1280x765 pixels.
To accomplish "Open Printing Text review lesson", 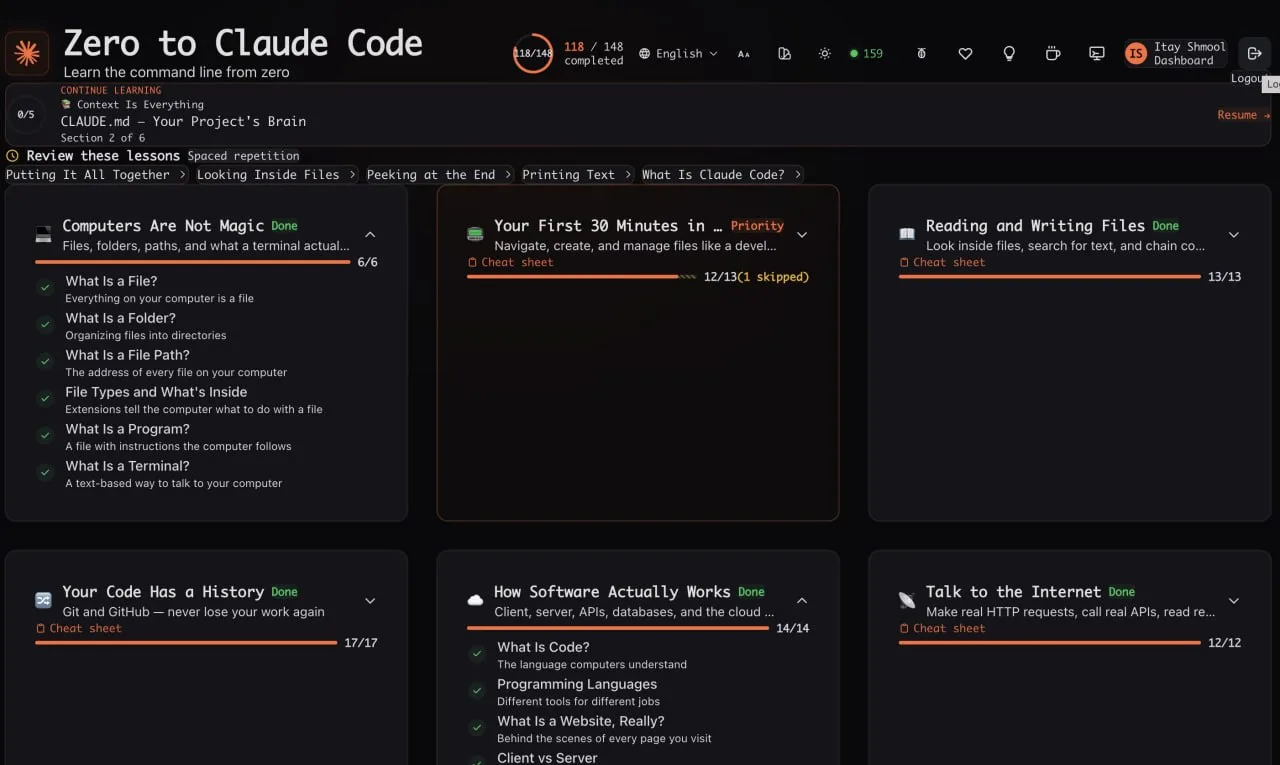I will (577, 175).
